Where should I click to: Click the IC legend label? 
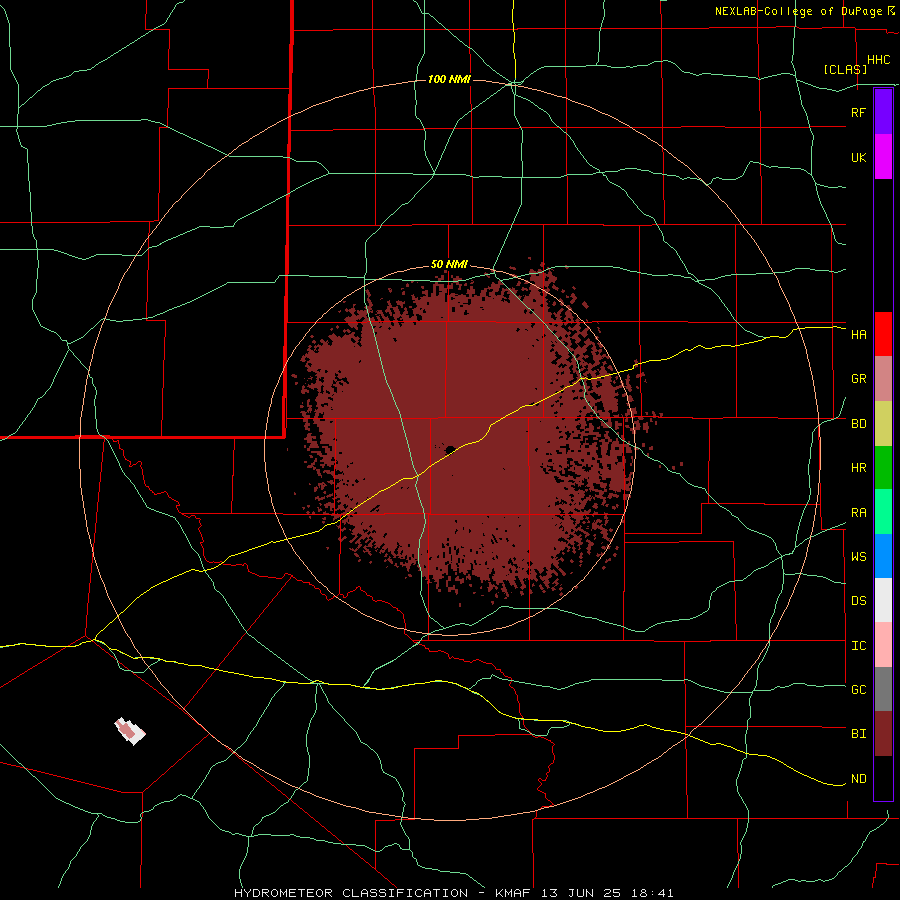coord(858,645)
